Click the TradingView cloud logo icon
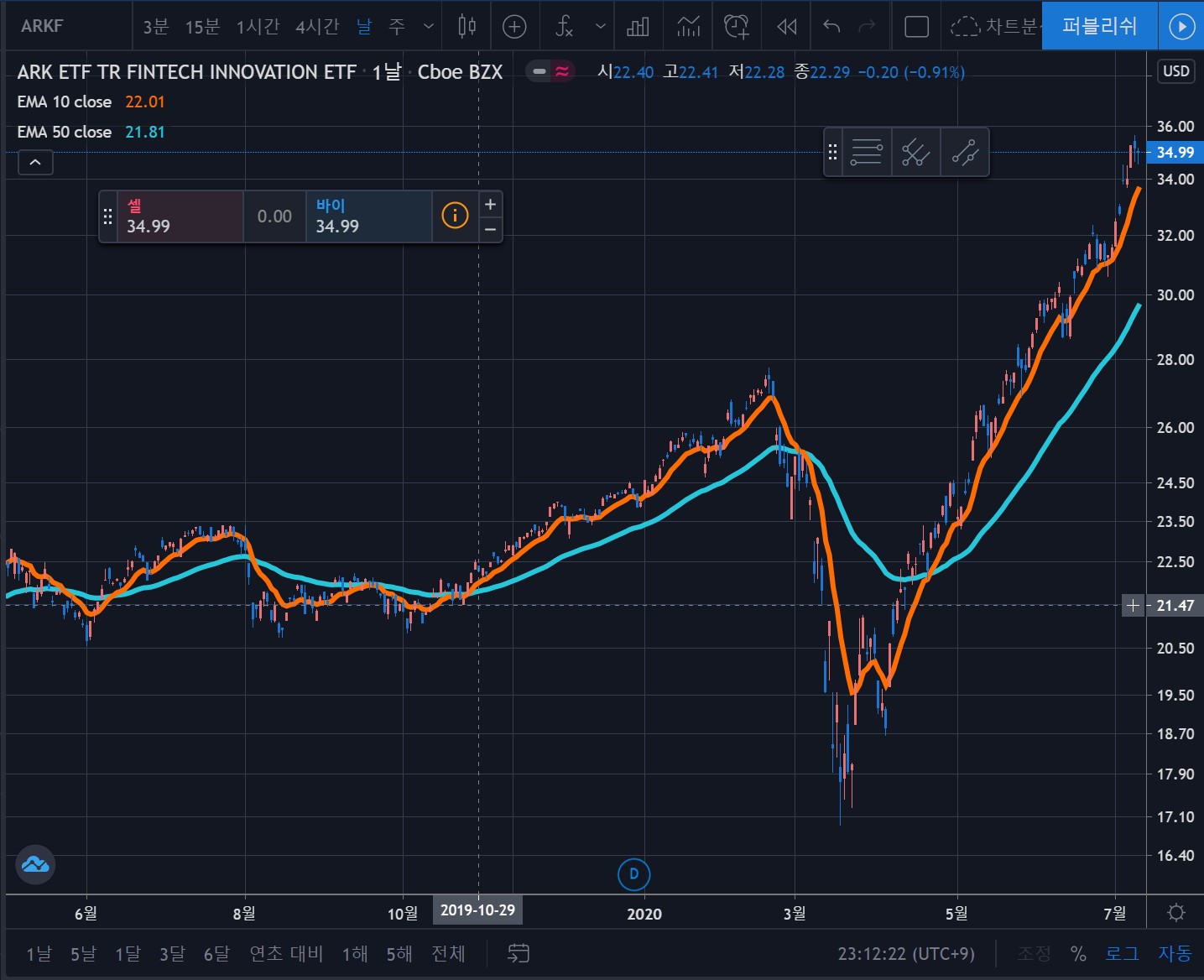This screenshot has width=1204, height=980. click(x=35, y=864)
